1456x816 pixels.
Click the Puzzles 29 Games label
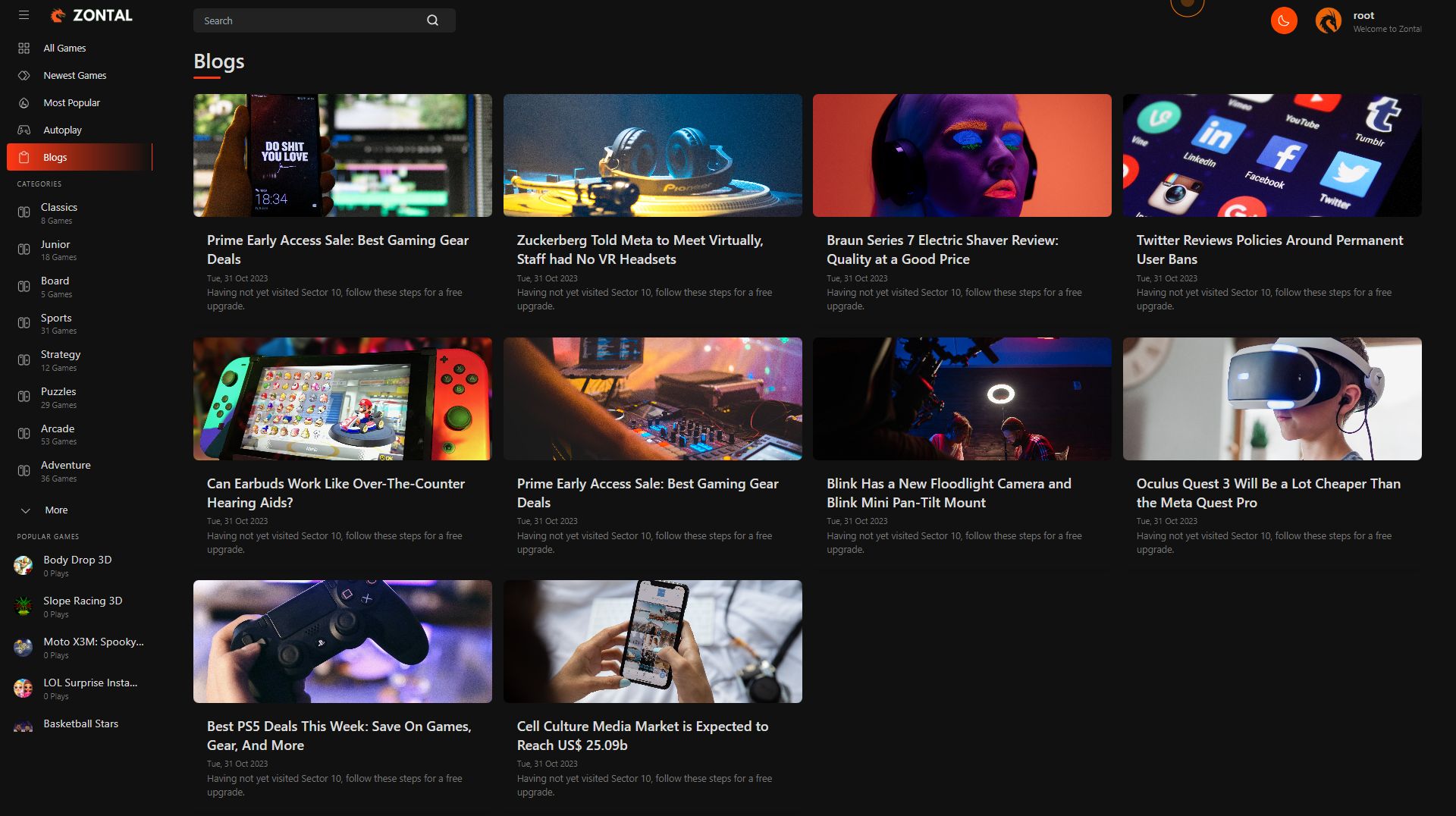pos(58,397)
